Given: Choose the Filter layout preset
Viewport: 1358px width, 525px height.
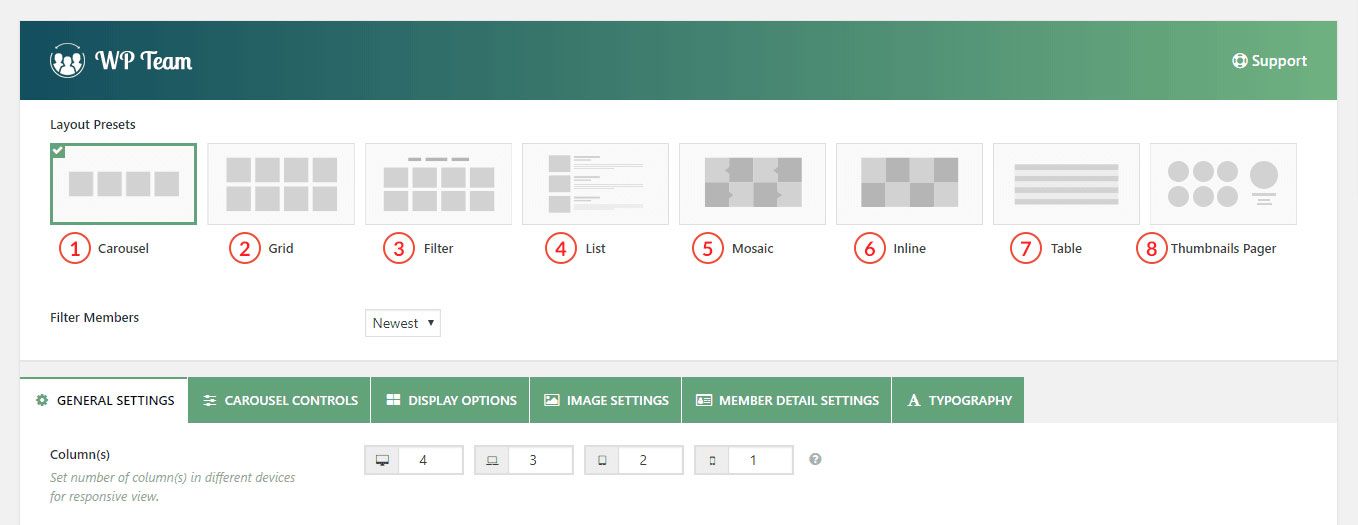Looking at the screenshot, I should (x=438, y=184).
